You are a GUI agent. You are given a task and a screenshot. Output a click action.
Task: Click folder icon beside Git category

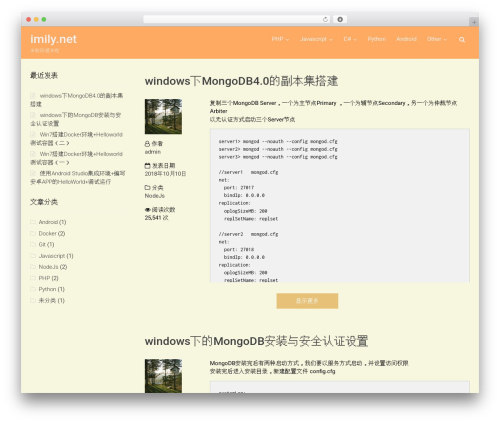point(33,244)
